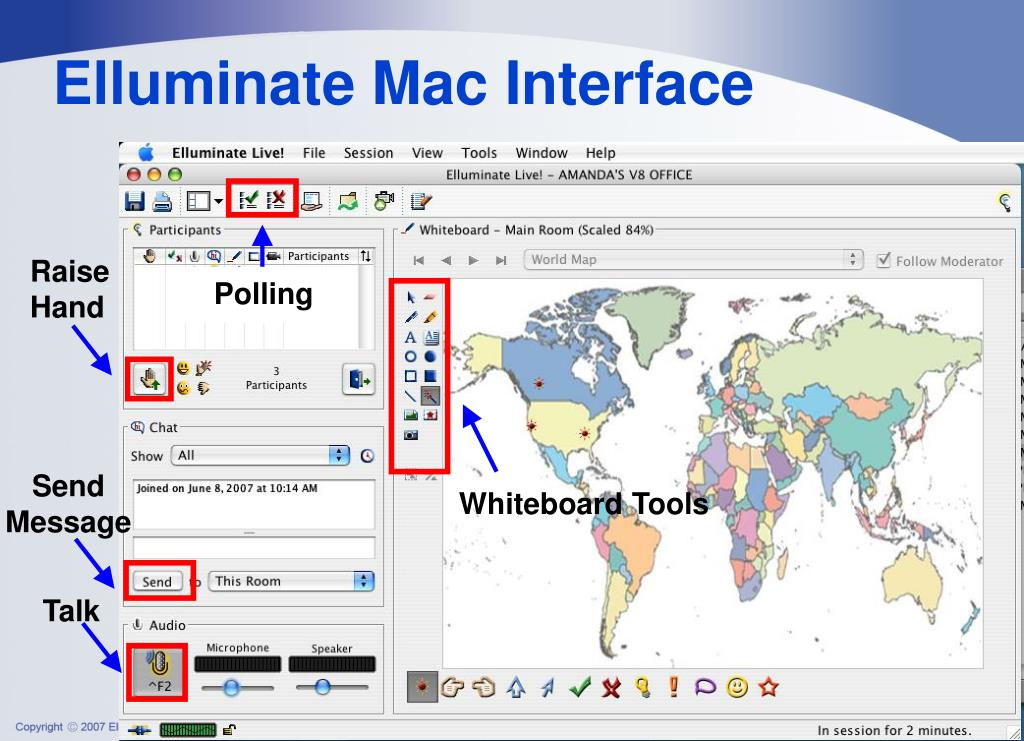Select the whiteboard pen tool

(411, 317)
